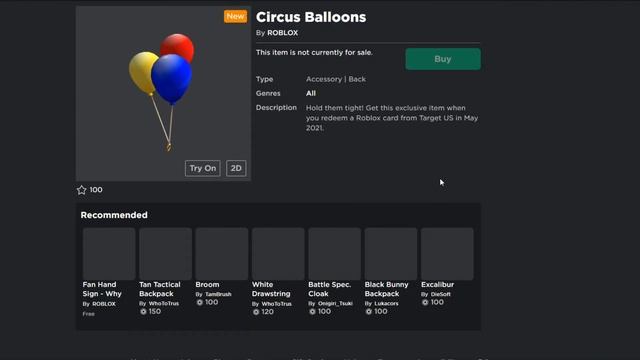Click the green Buy button
Image resolution: width=640 pixels, height=360 pixels.
tap(443, 59)
